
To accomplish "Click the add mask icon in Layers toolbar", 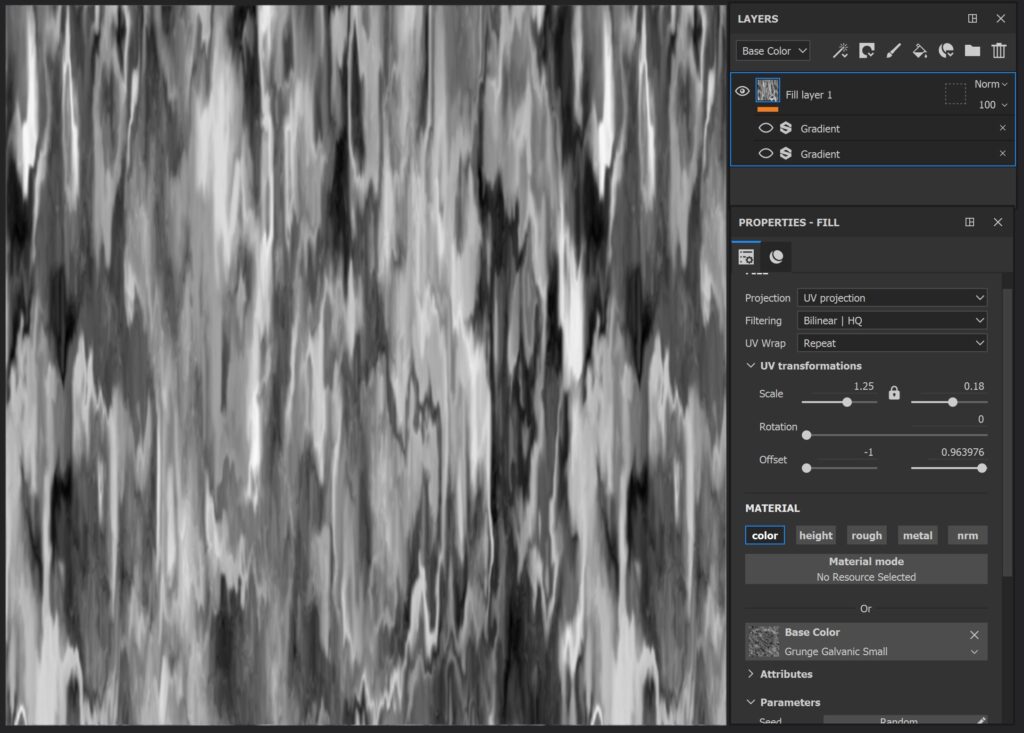I will pyautogui.click(x=867, y=51).
